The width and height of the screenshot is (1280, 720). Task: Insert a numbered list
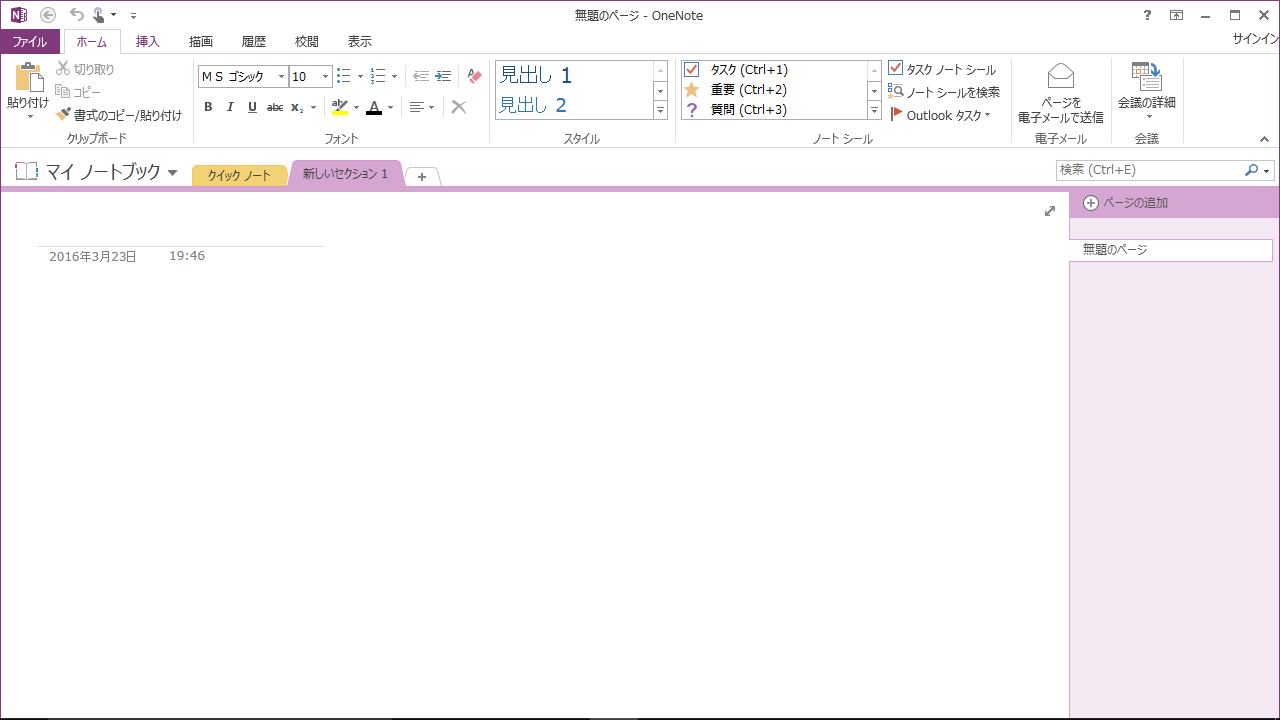tap(378, 76)
